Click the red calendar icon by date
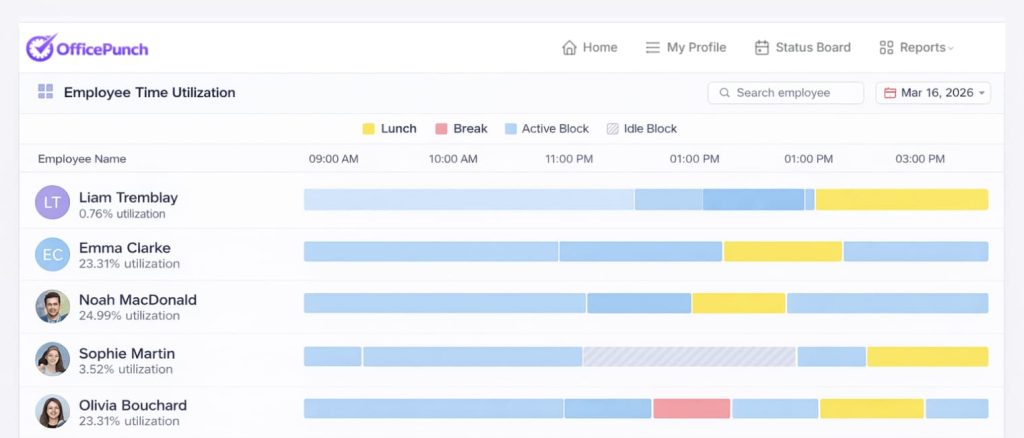1024x438 pixels. pos(890,93)
